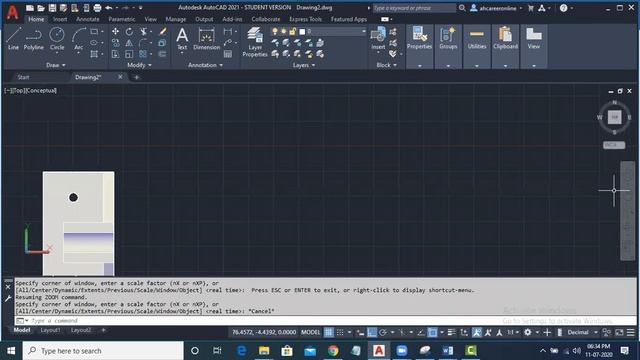640x360 pixels.
Task: Expand the Block panel
Action: (x=387, y=65)
